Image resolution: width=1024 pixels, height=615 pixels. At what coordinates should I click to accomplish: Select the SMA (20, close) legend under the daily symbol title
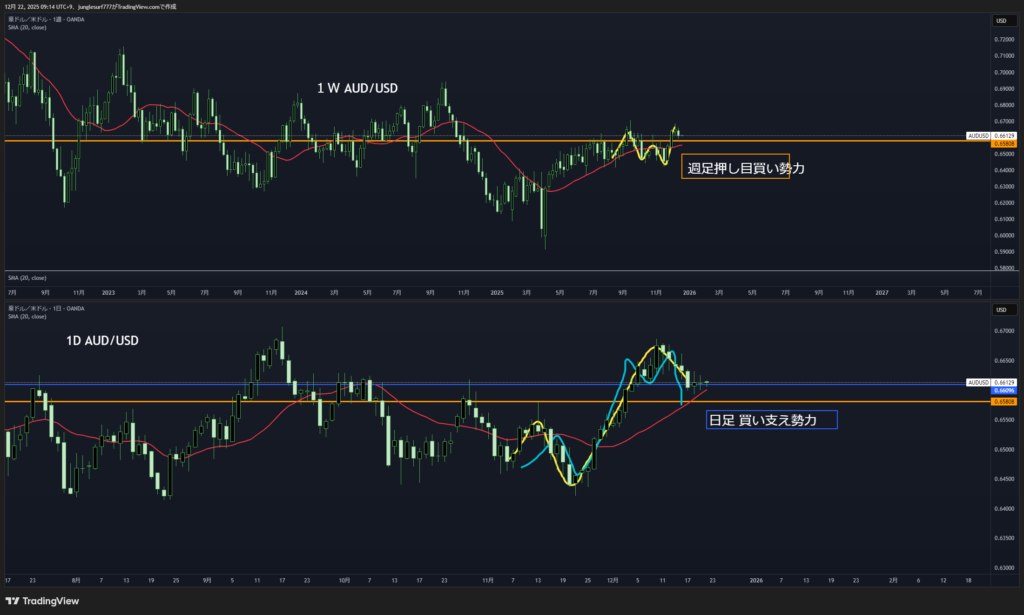click(27, 315)
